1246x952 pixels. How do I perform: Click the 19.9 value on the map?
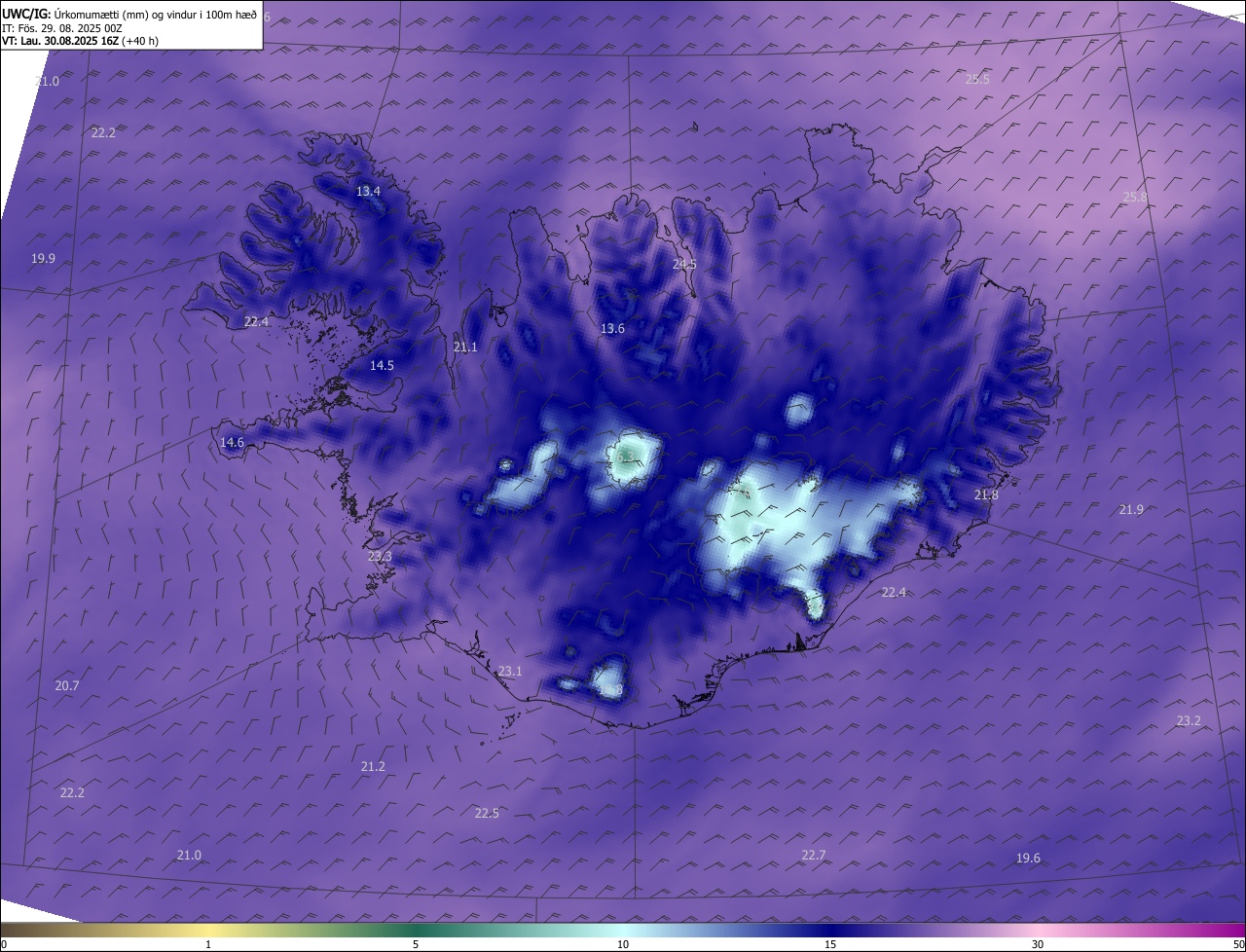click(x=43, y=259)
